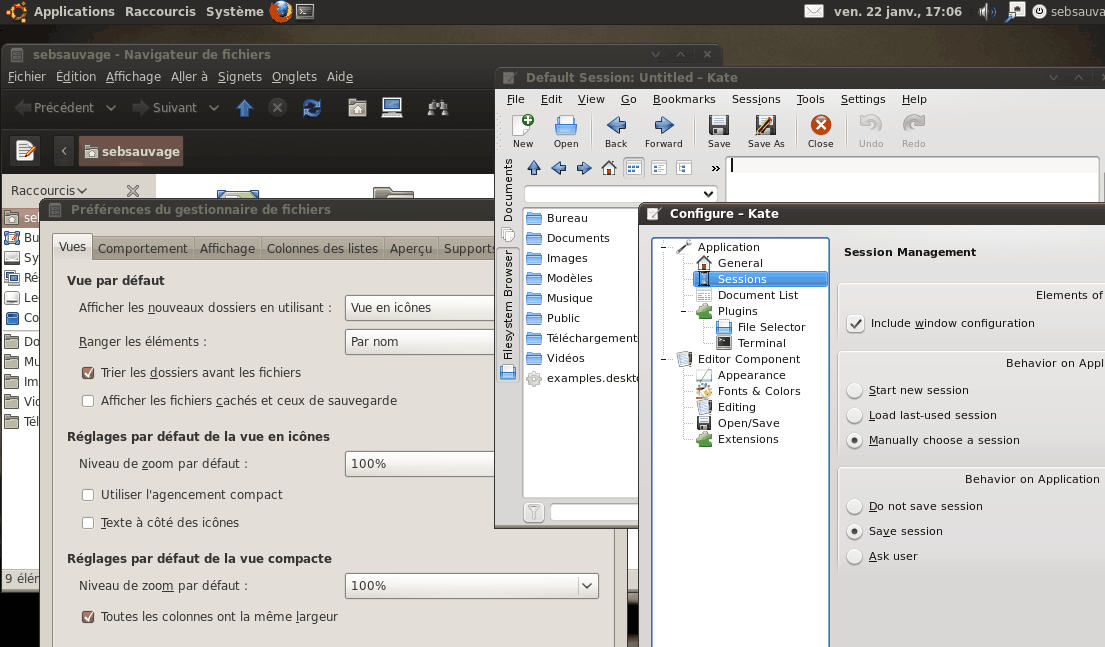Open the Bookmarks menu in Kate
This screenshot has height=647, width=1105.
(684, 99)
